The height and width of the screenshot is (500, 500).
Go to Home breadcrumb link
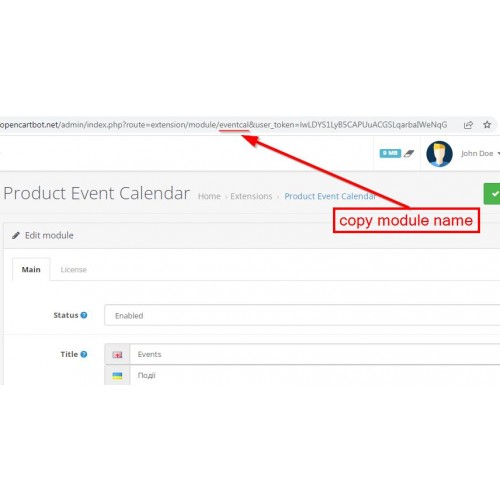tap(209, 196)
